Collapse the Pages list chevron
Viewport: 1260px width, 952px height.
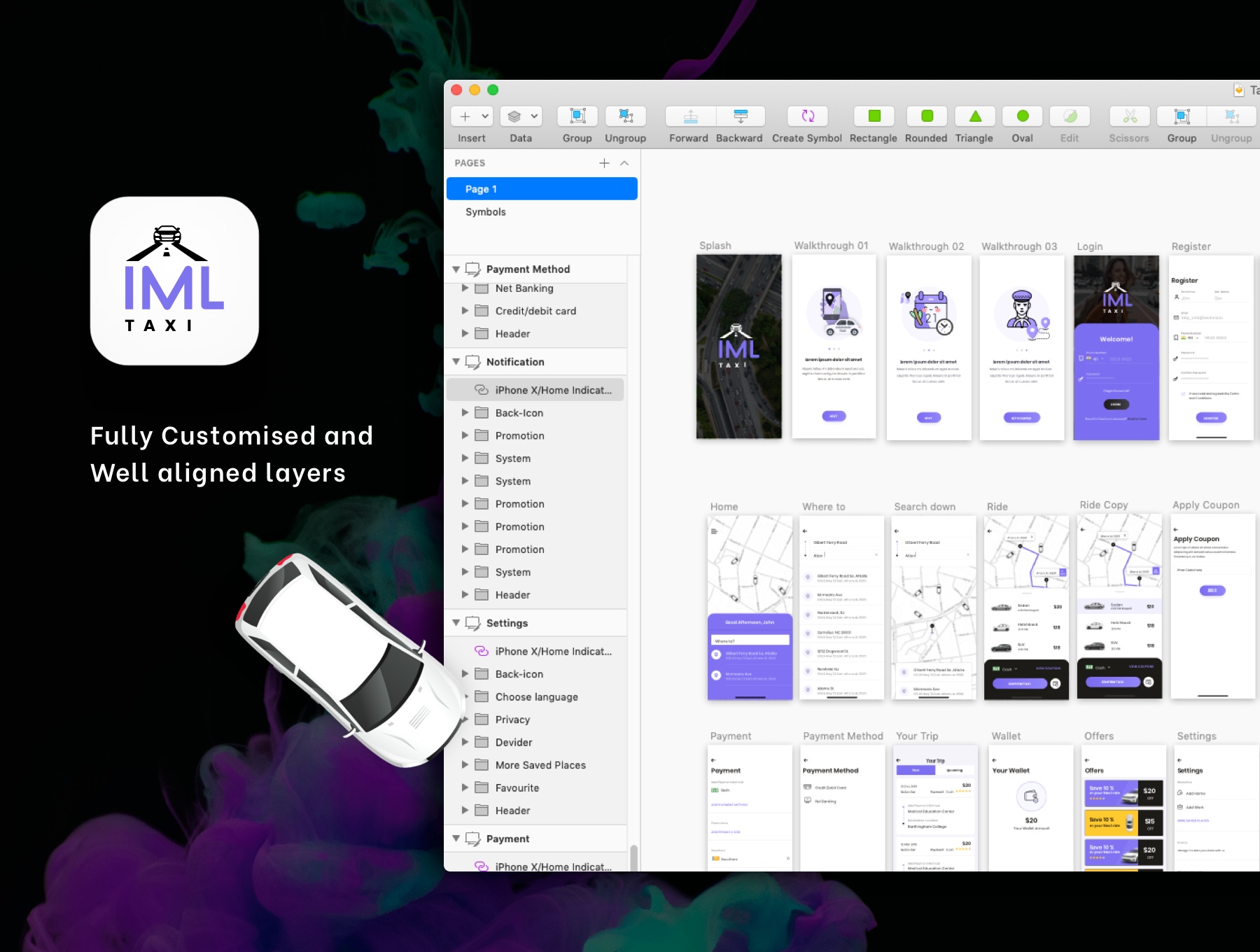pyautogui.click(x=624, y=163)
